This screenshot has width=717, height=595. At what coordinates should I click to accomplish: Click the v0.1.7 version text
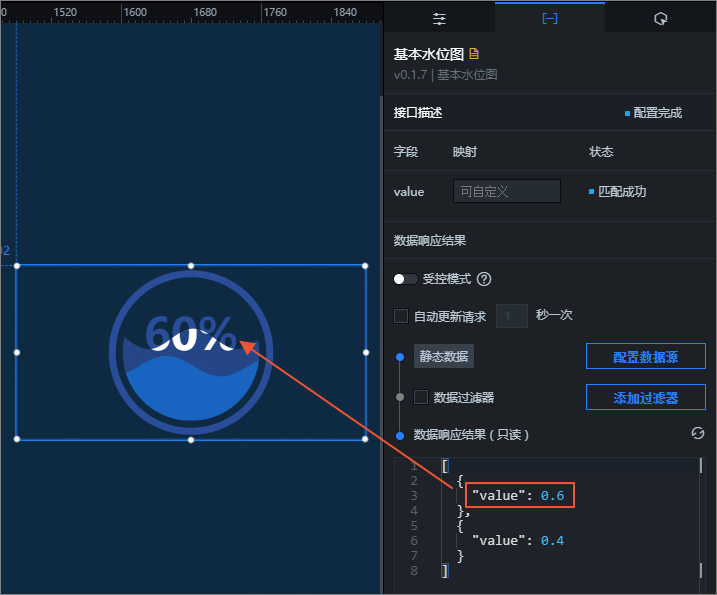tap(410, 75)
